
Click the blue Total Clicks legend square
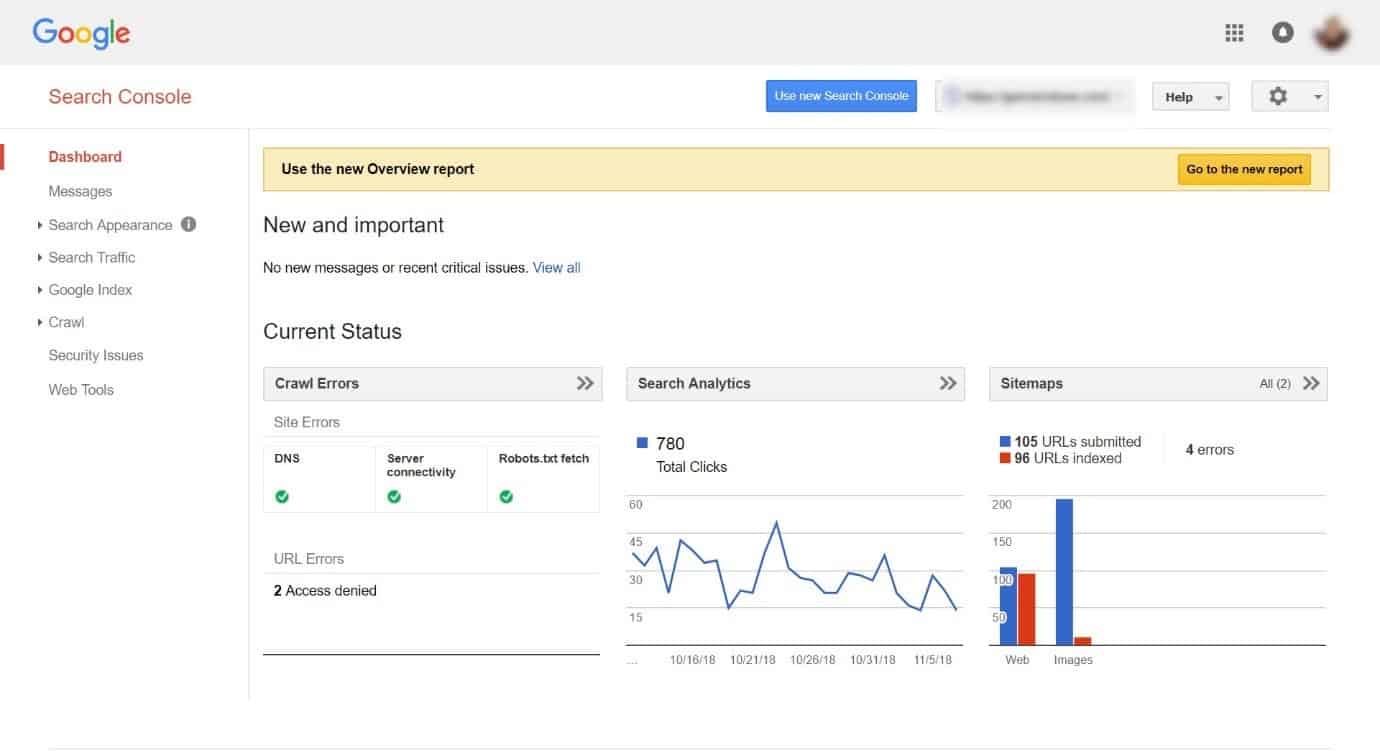(642, 443)
